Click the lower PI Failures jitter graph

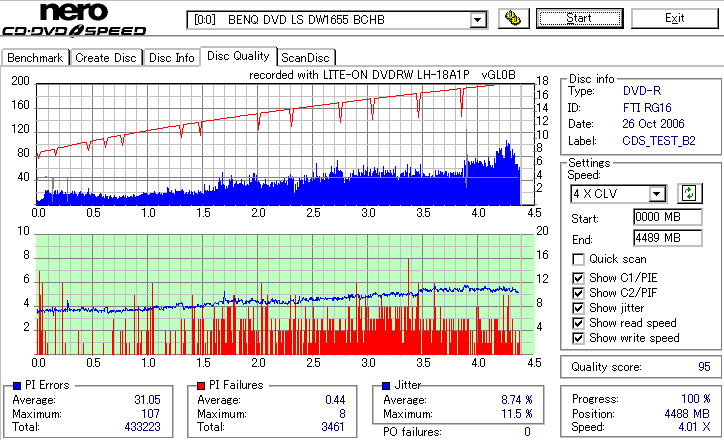coord(285,294)
